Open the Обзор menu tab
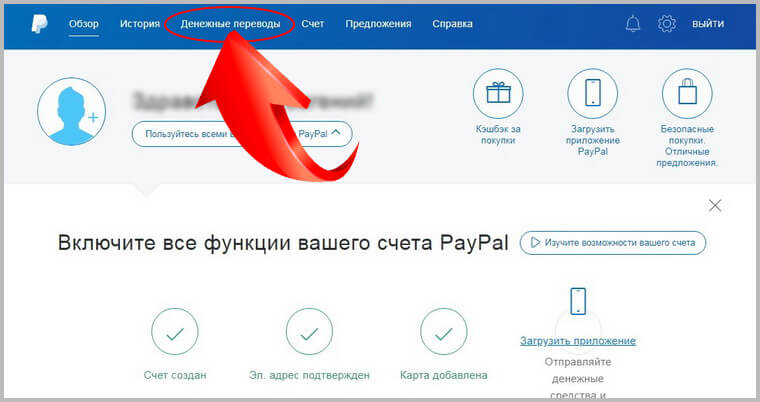 [x=84, y=24]
